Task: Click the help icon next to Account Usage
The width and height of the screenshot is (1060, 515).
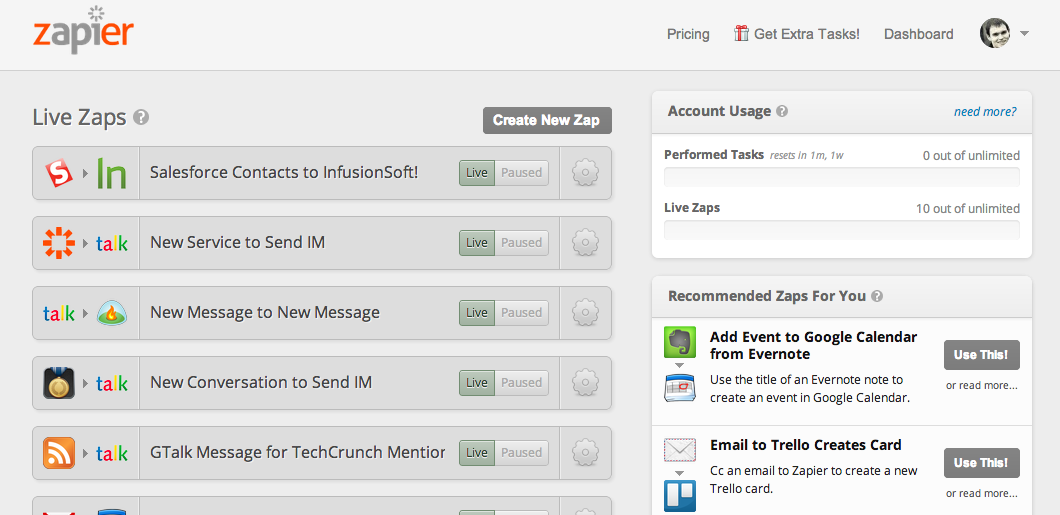Action: click(782, 112)
